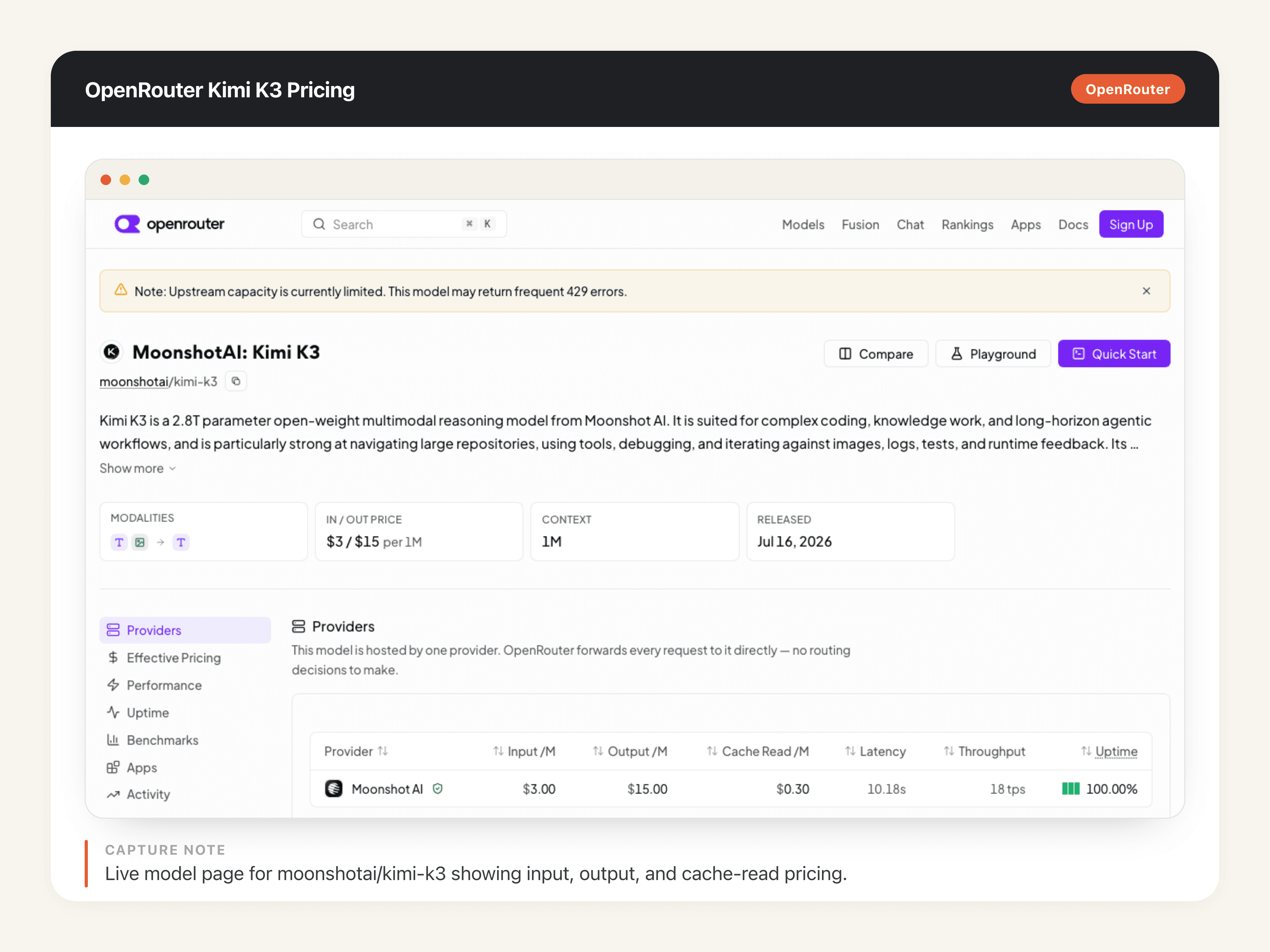Image resolution: width=1270 pixels, height=952 pixels.
Task: Click the green window maximize dot
Action: (144, 179)
